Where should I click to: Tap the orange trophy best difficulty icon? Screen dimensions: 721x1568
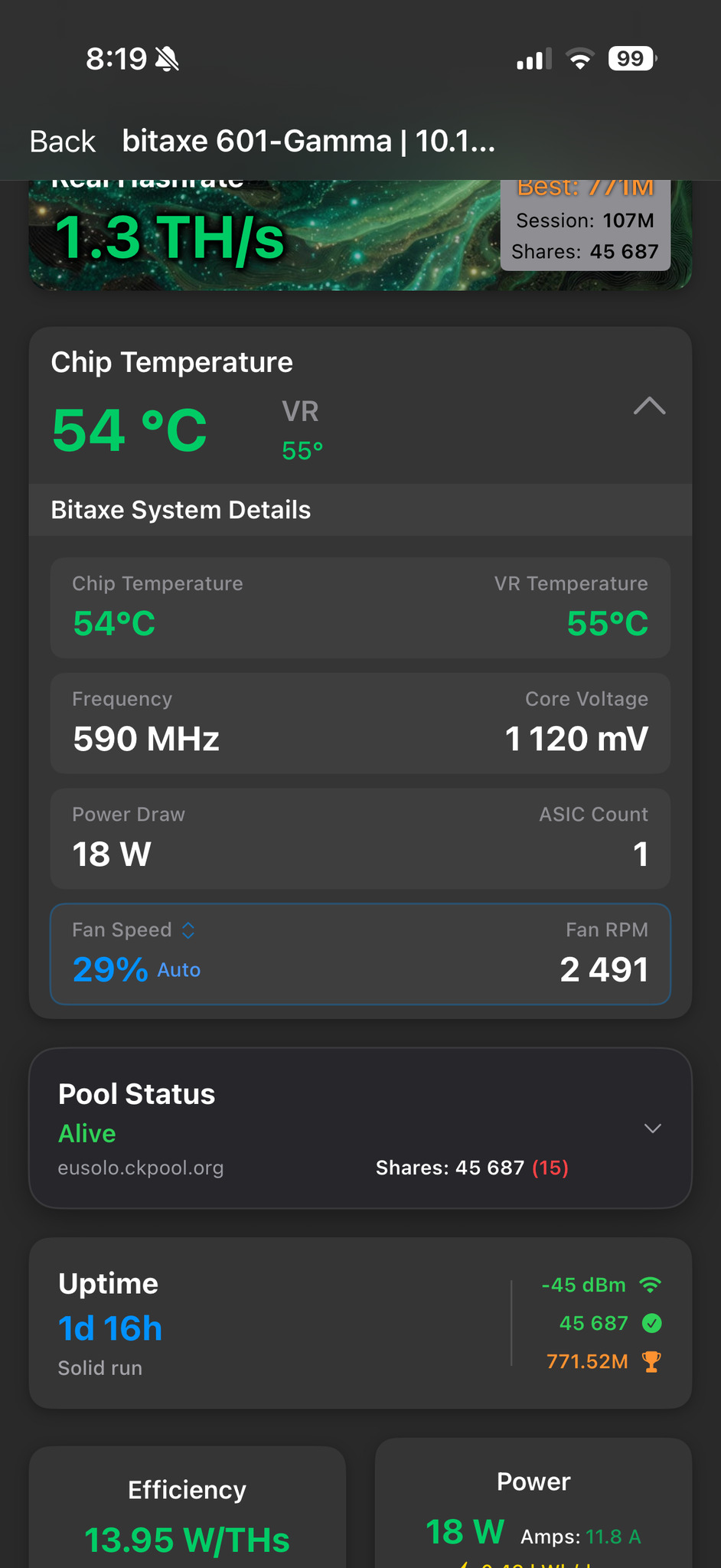(651, 1361)
